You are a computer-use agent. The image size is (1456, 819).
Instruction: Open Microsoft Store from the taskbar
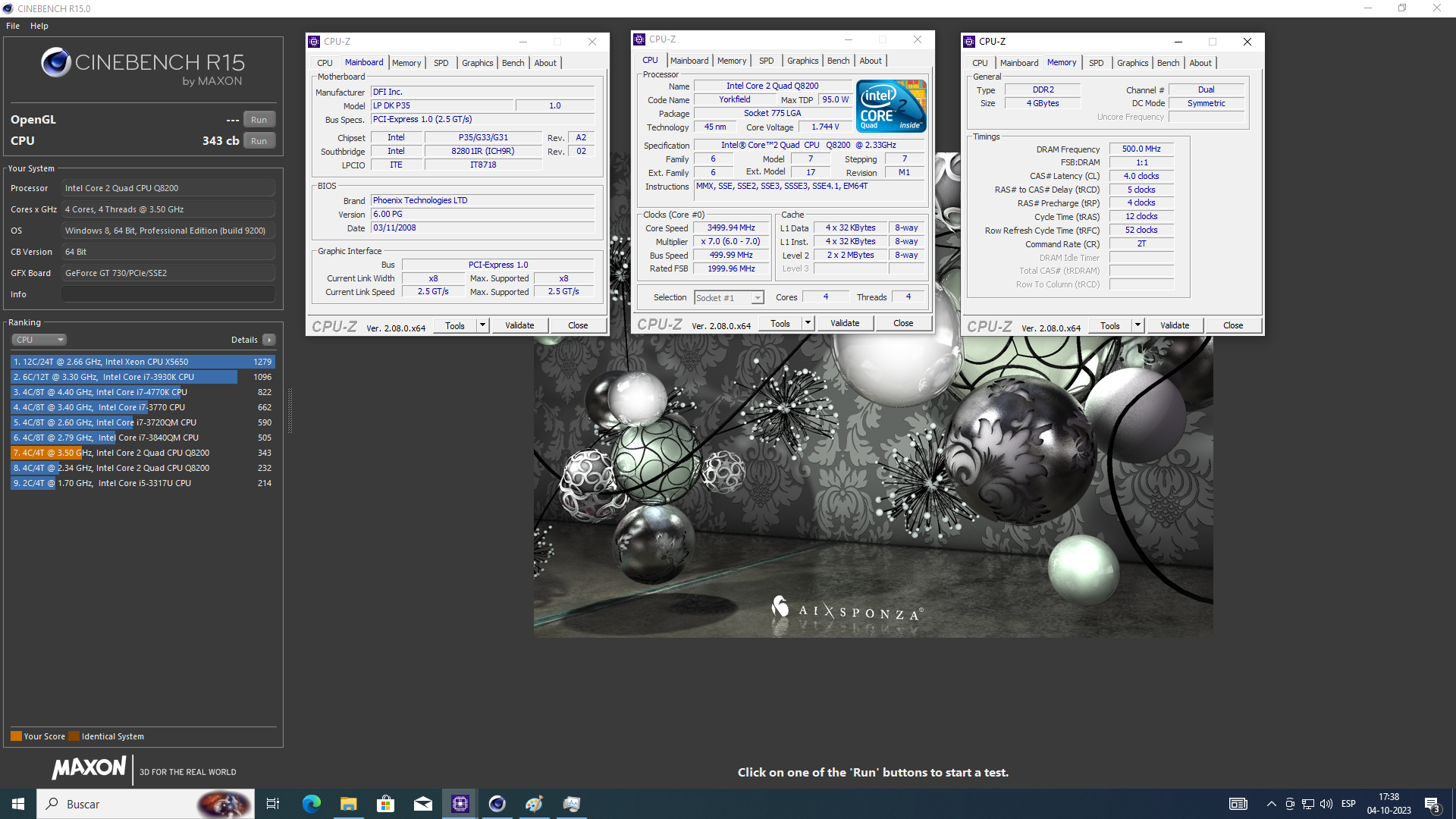[x=385, y=804]
